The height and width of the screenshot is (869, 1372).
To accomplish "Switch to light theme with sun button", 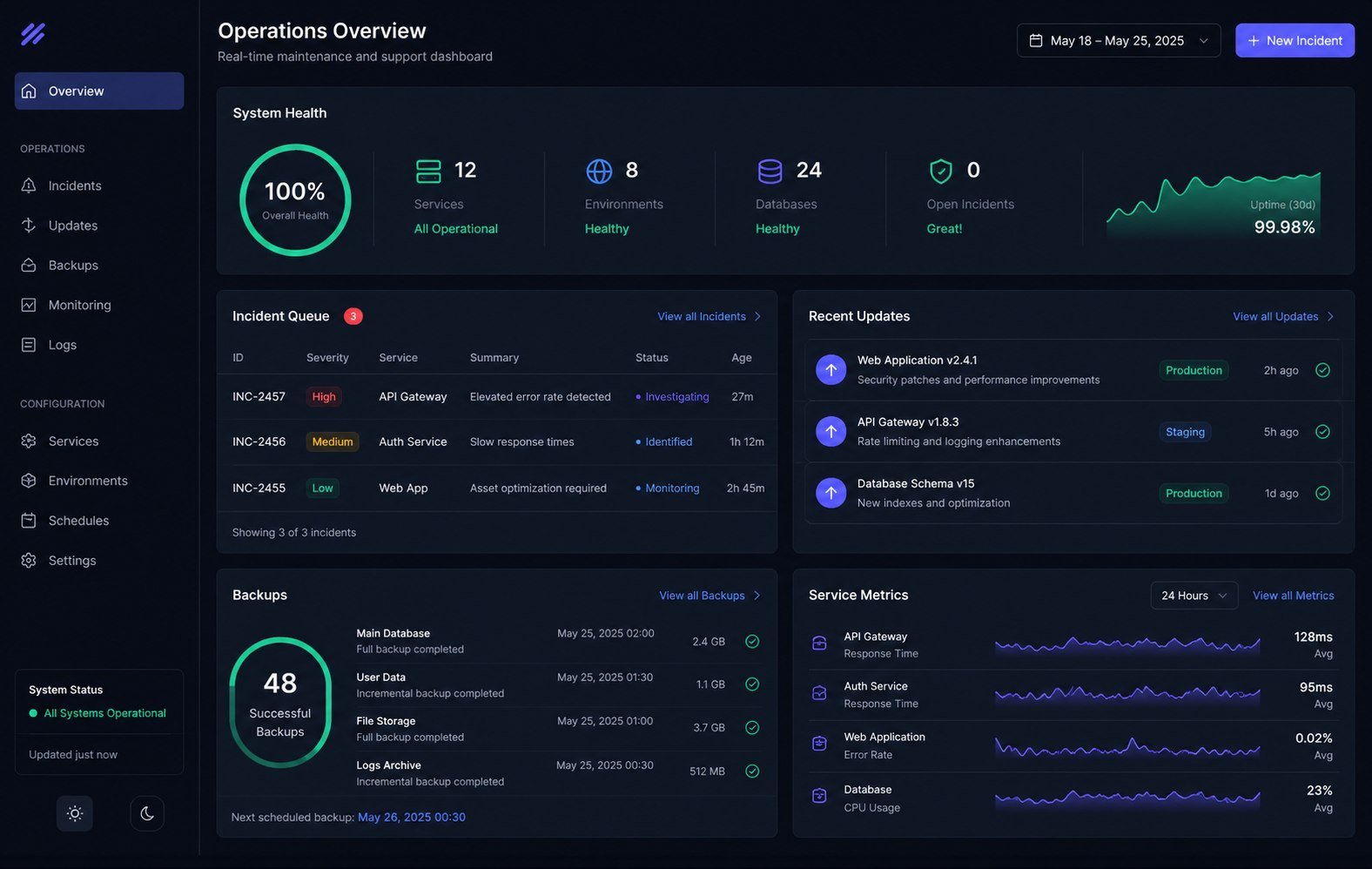I will 75,813.
